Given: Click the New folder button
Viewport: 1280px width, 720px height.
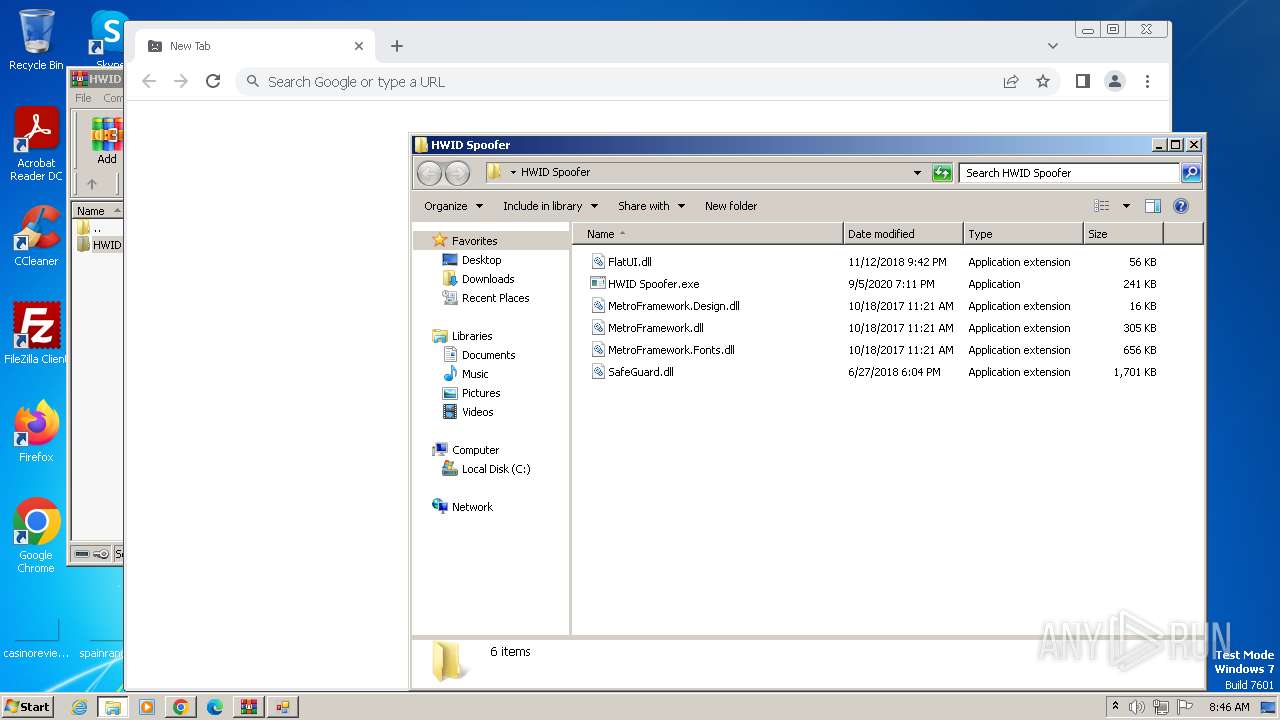Looking at the screenshot, I should (x=731, y=206).
